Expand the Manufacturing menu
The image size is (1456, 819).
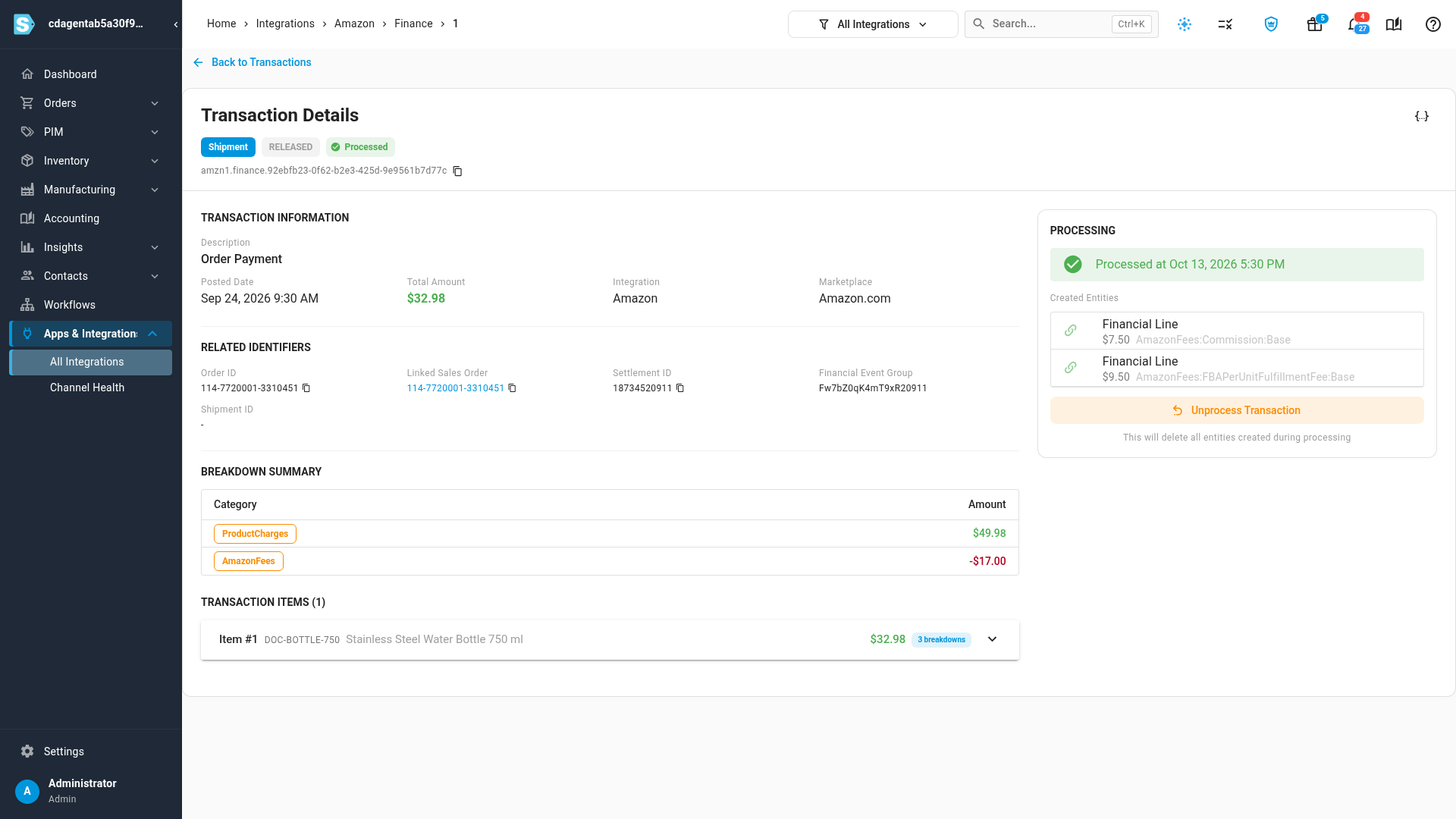[91, 190]
